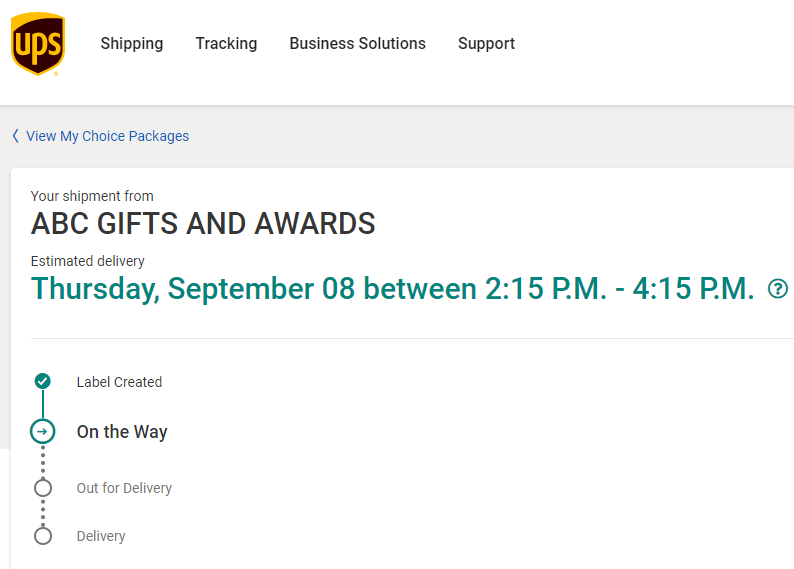The image size is (794, 569).
Task: Click the Out for Delivery empty circle
Action: [x=42, y=488]
